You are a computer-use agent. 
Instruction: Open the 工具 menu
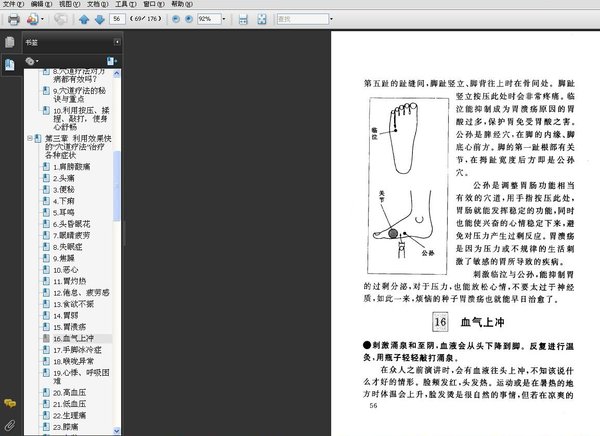[x=126, y=4]
